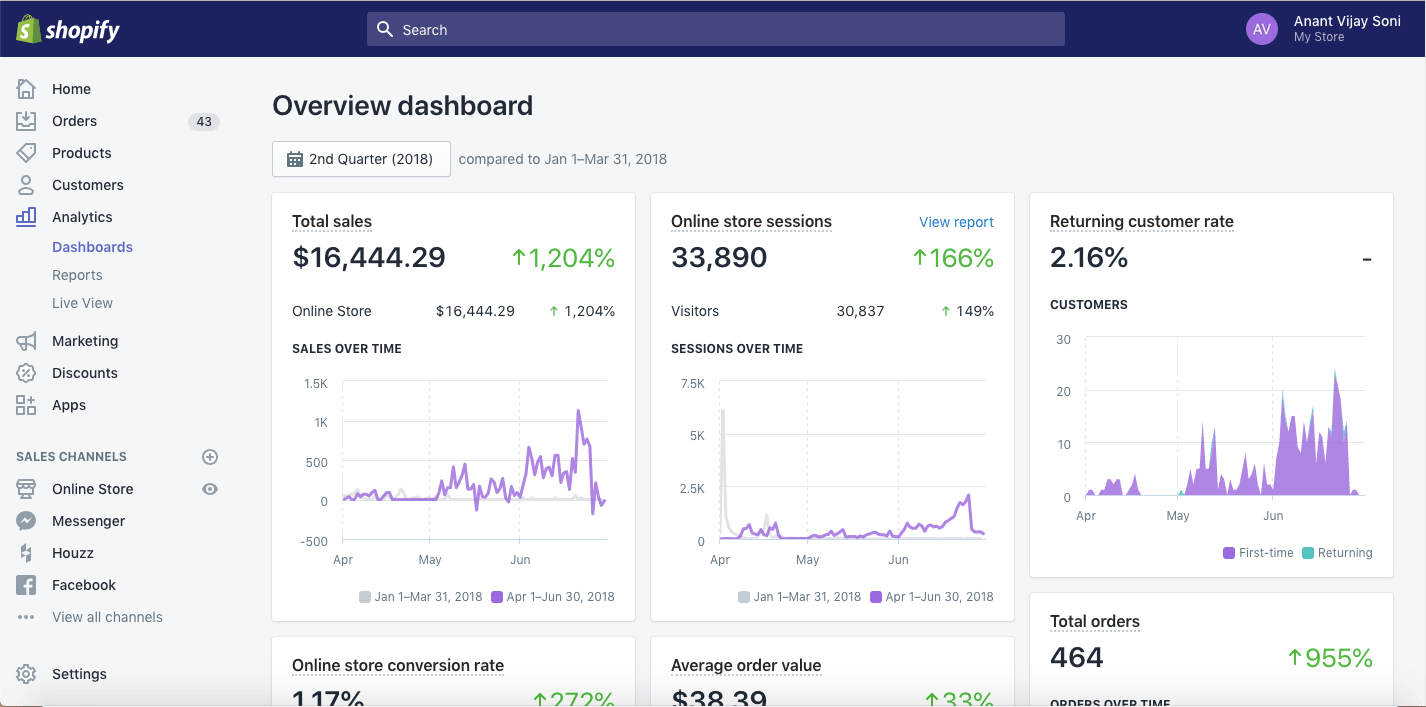Viewport: 1426px width, 707px height.
Task: Click the Marketing megaphone icon
Action: [26, 341]
